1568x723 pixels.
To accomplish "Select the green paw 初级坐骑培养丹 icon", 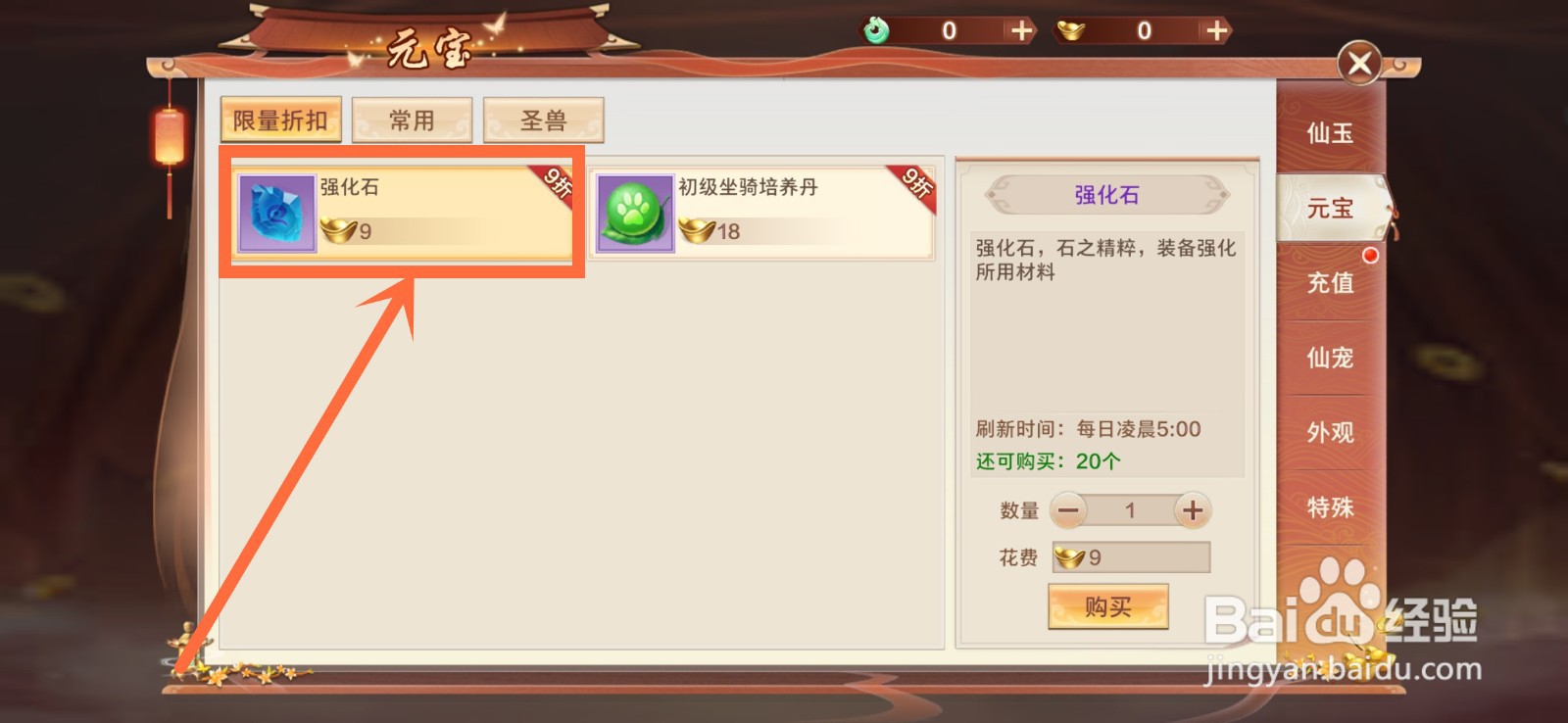I will point(635,214).
